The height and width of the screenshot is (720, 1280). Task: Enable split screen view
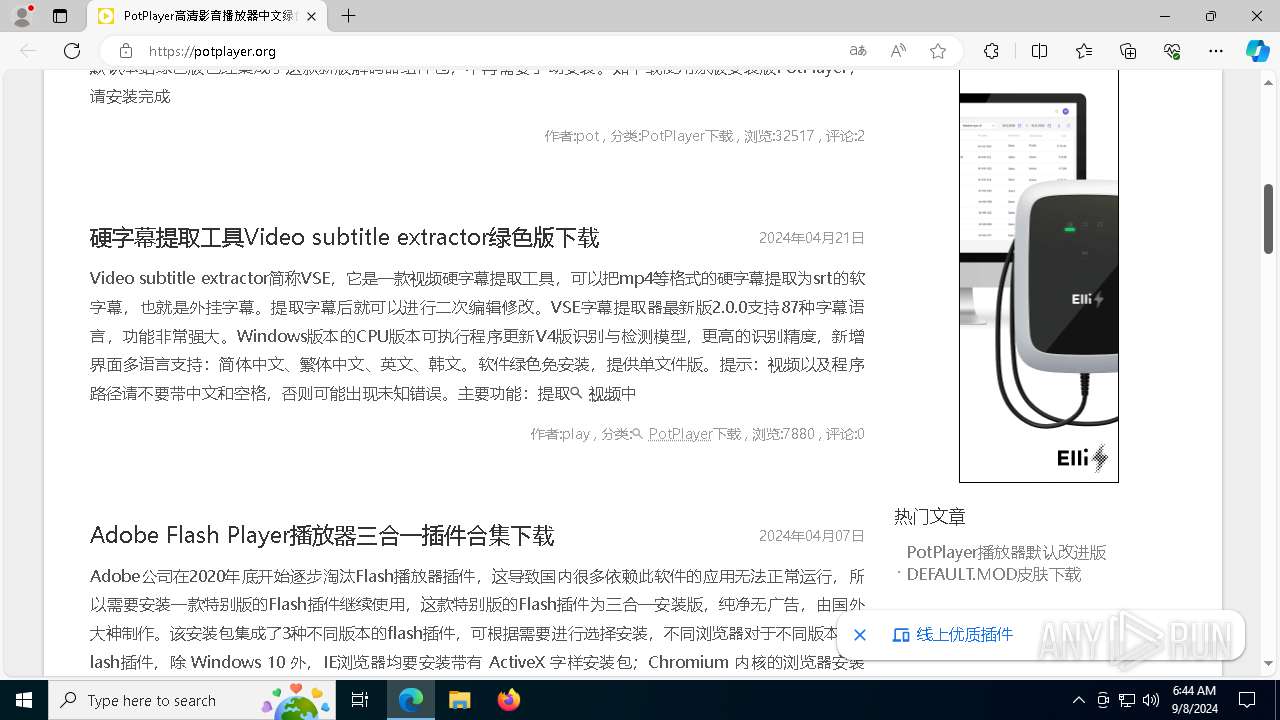pos(1039,51)
